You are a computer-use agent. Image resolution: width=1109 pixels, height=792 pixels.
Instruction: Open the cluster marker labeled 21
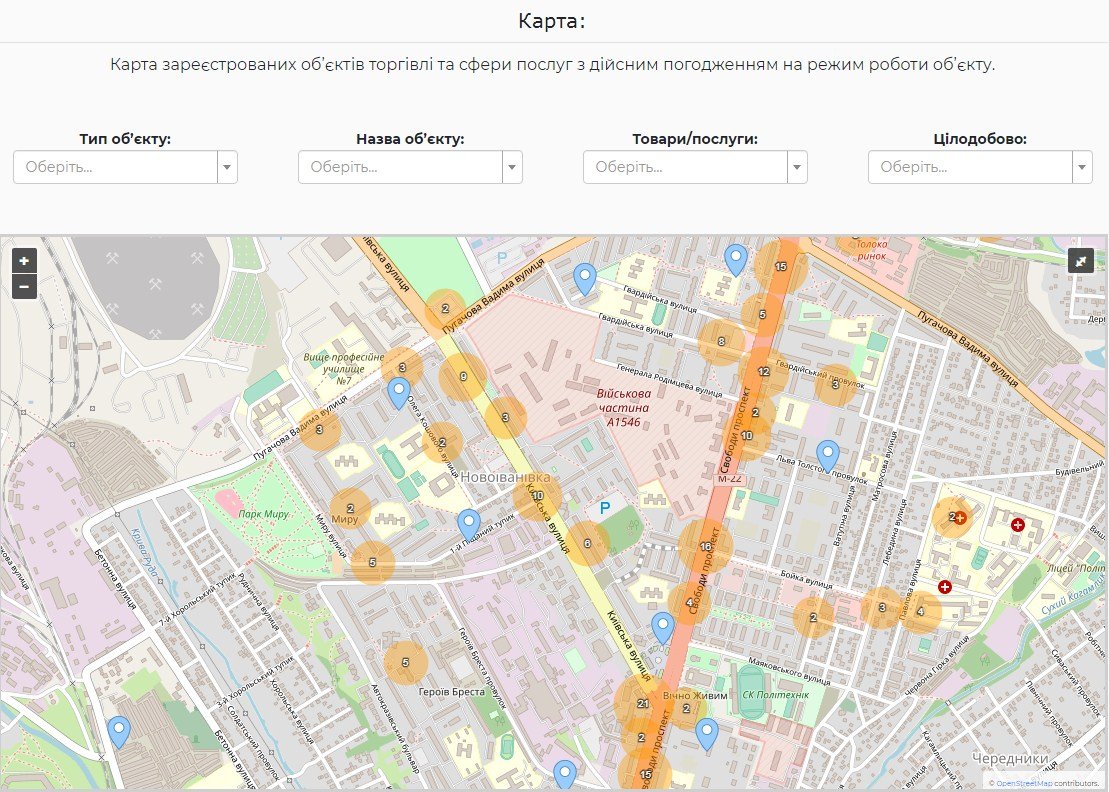click(643, 704)
